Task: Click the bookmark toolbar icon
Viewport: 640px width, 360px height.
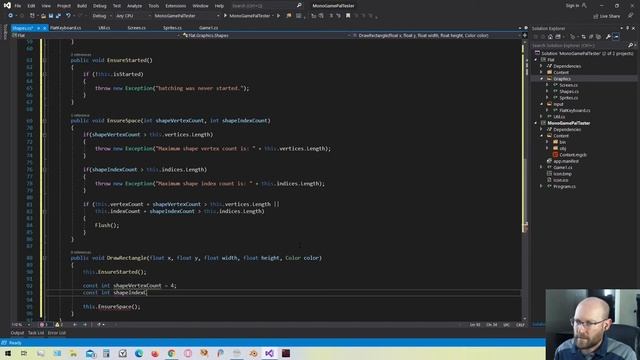Action: (x=348, y=16)
